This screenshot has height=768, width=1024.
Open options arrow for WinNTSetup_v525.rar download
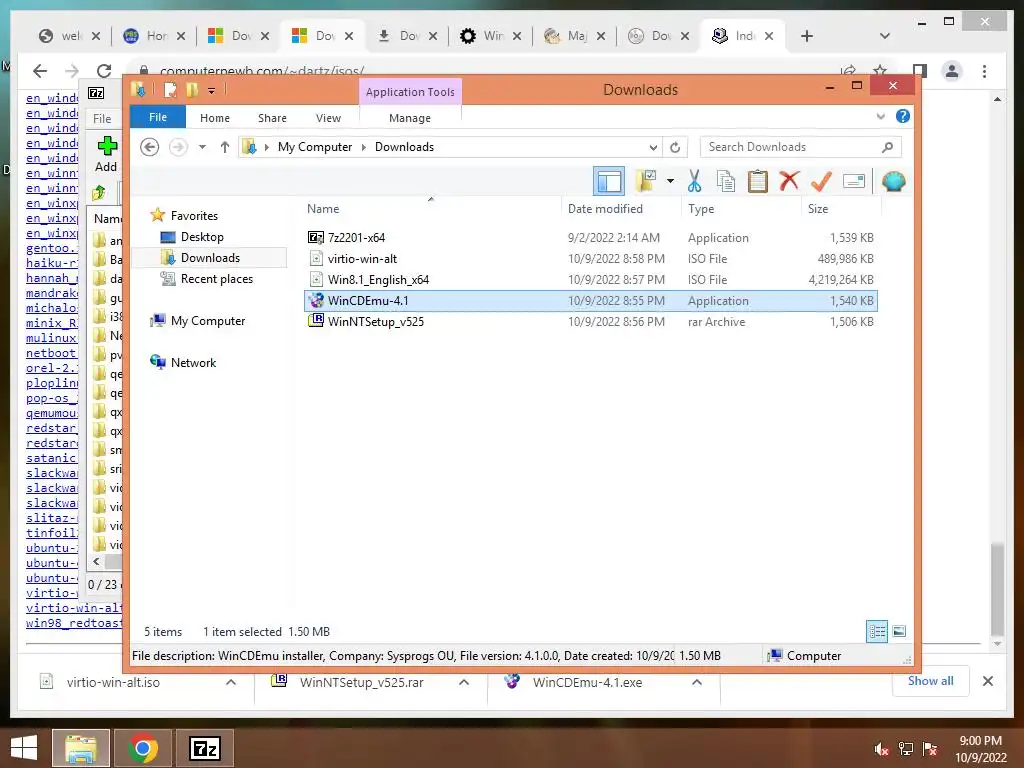pos(464,682)
